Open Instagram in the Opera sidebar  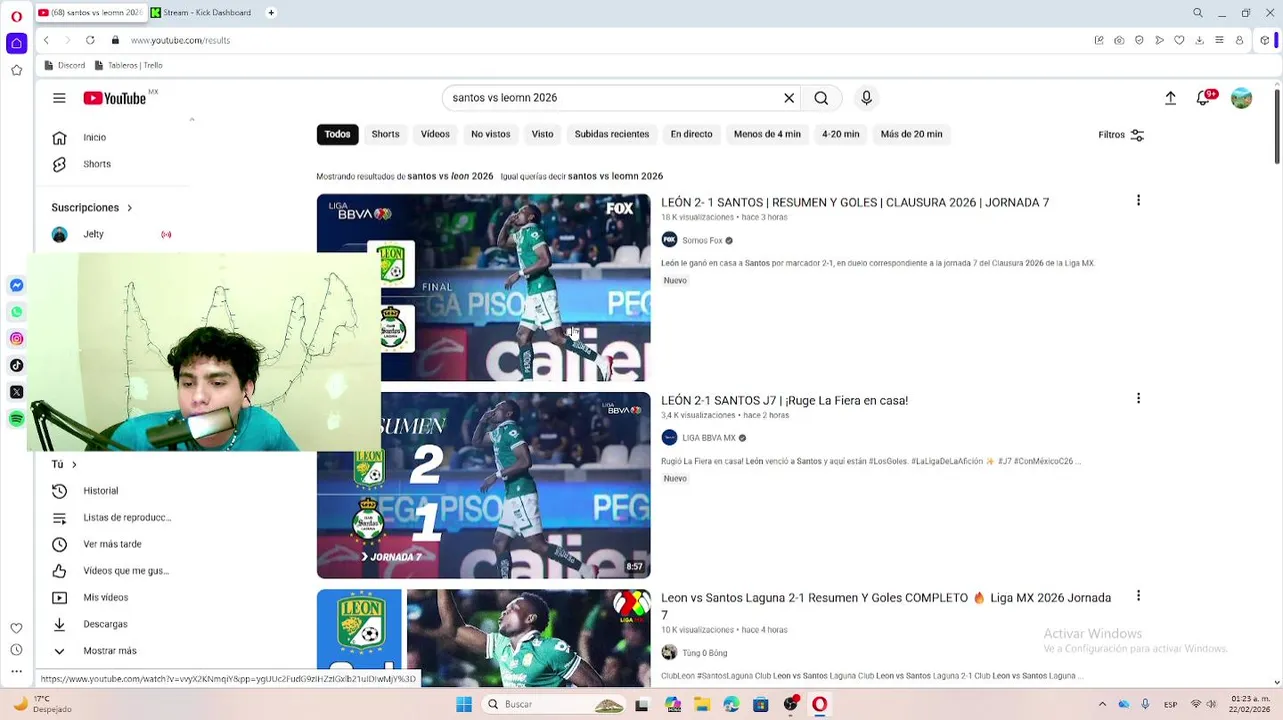16,339
